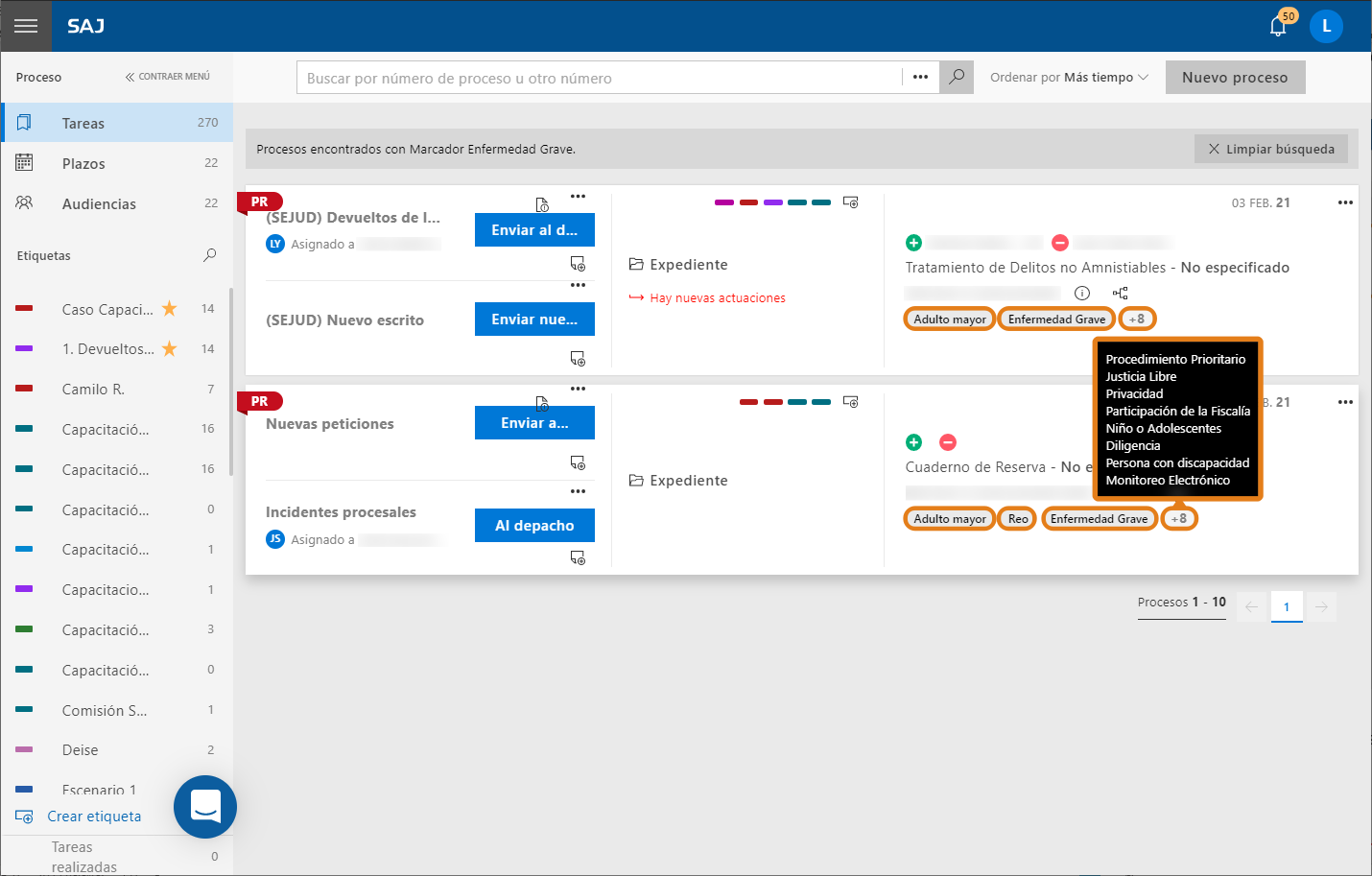The width and height of the screenshot is (1372, 876).
Task: Open ellipsis above Enviar al d... task
Action: (x=578, y=196)
